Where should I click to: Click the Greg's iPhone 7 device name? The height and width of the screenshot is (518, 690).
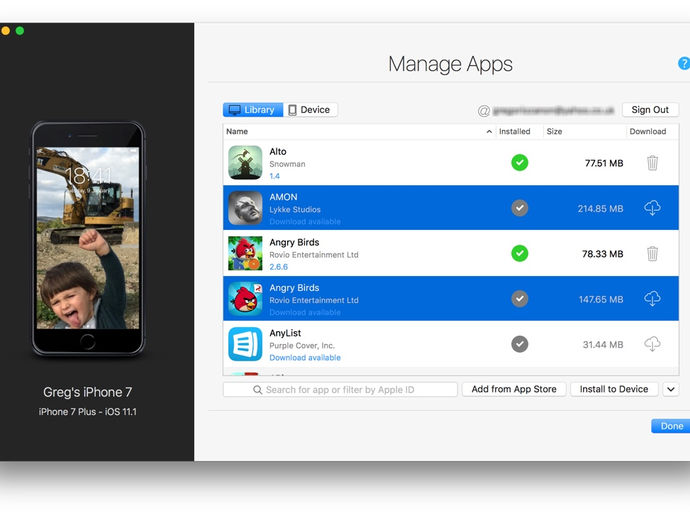pyautogui.click(x=88, y=392)
